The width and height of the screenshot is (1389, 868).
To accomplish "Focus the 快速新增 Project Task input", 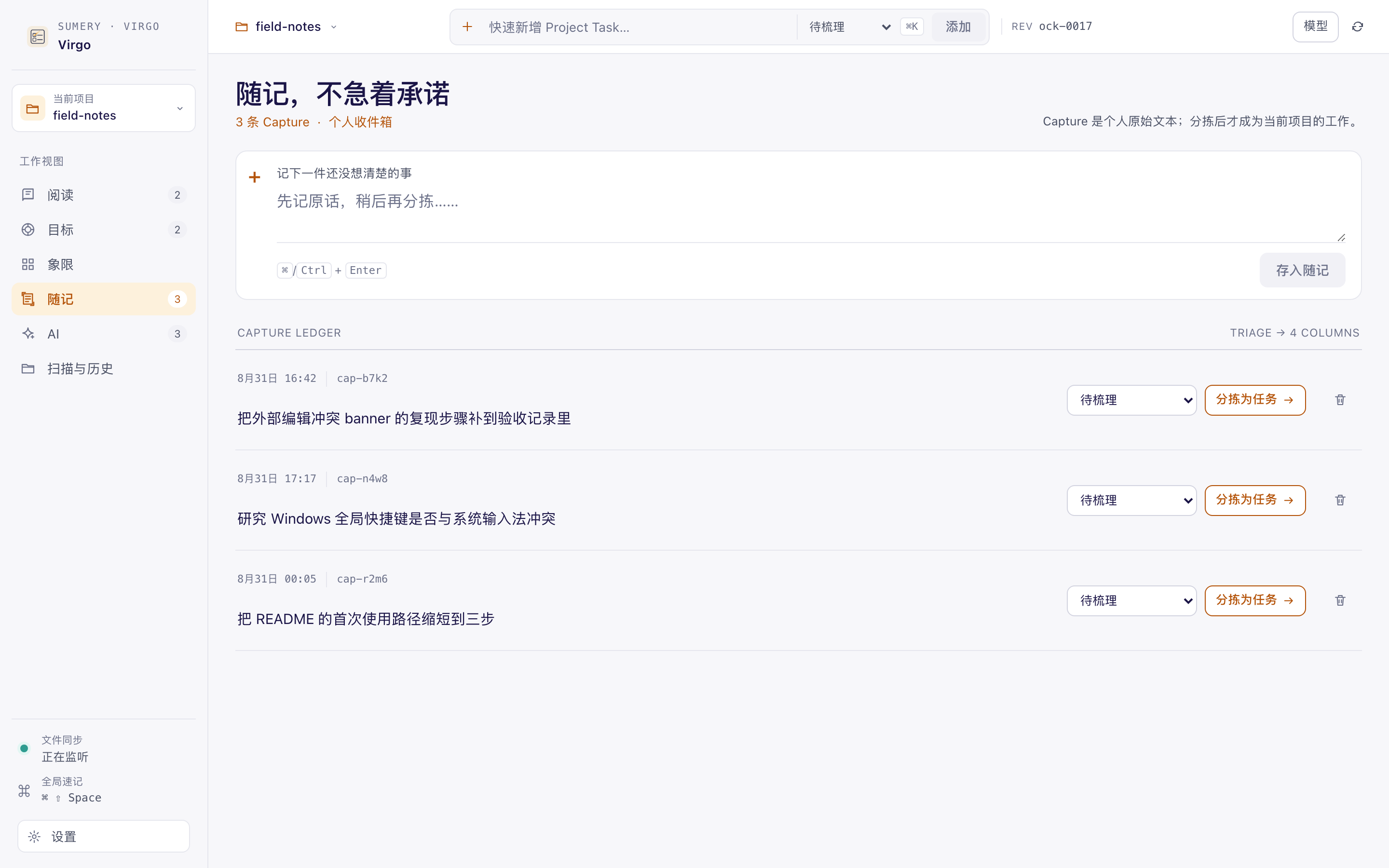I will pyautogui.click(x=637, y=27).
